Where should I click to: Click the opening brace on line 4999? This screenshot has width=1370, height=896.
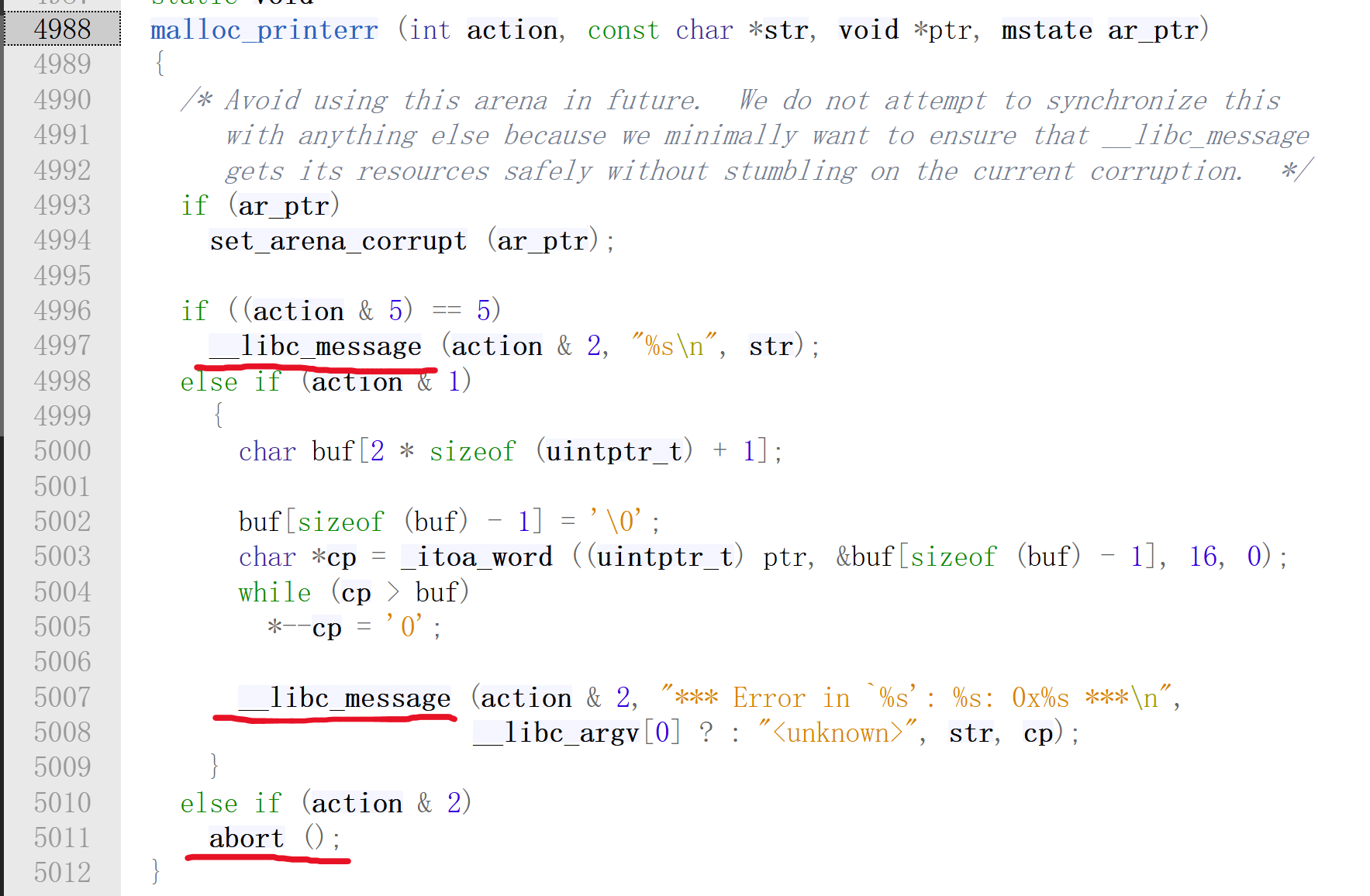[219, 416]
